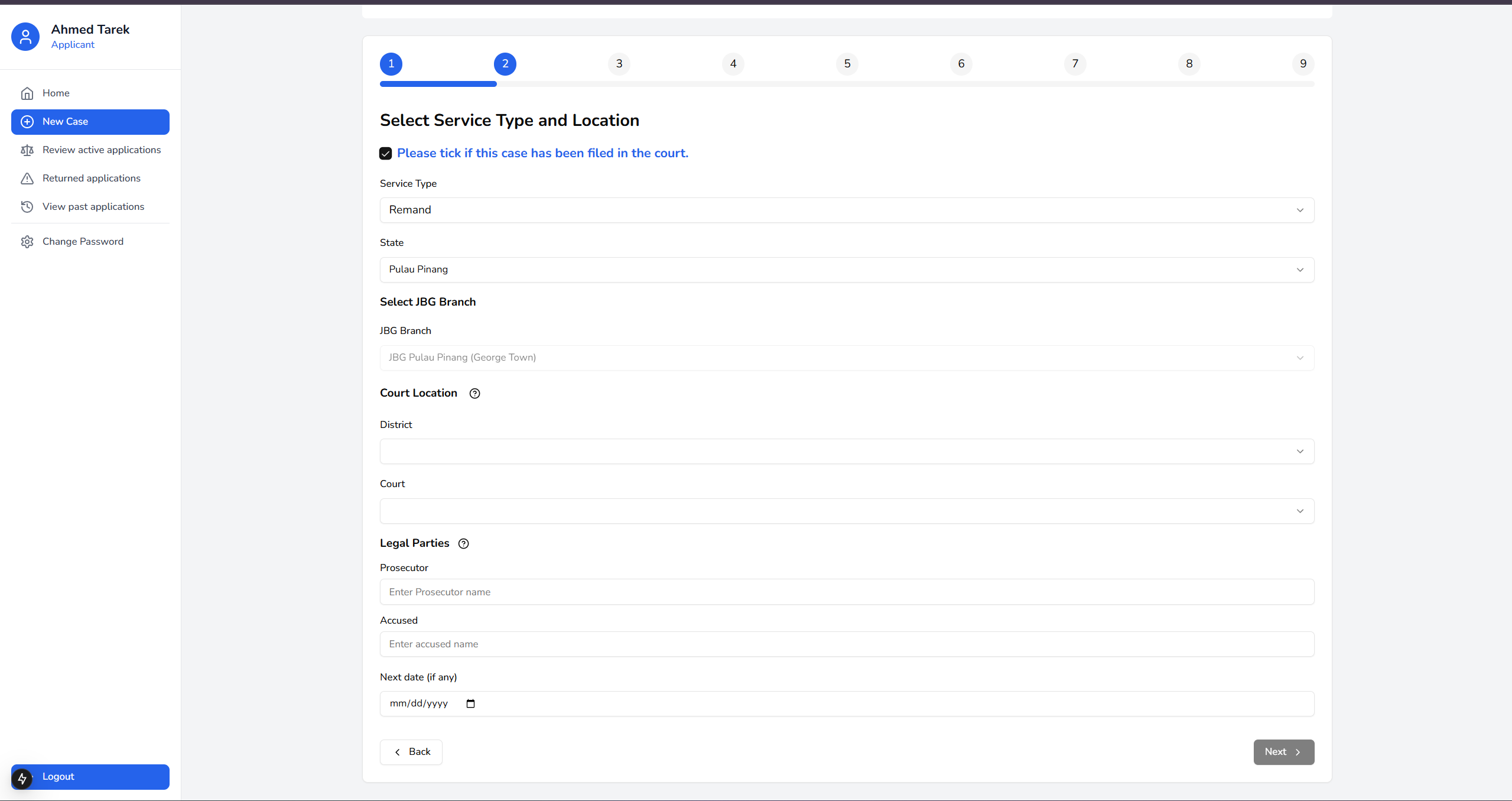Click the user avatar icon
Image resolution: width=1512 pixels, height=801 pixels.
click(x=25, y=37)
